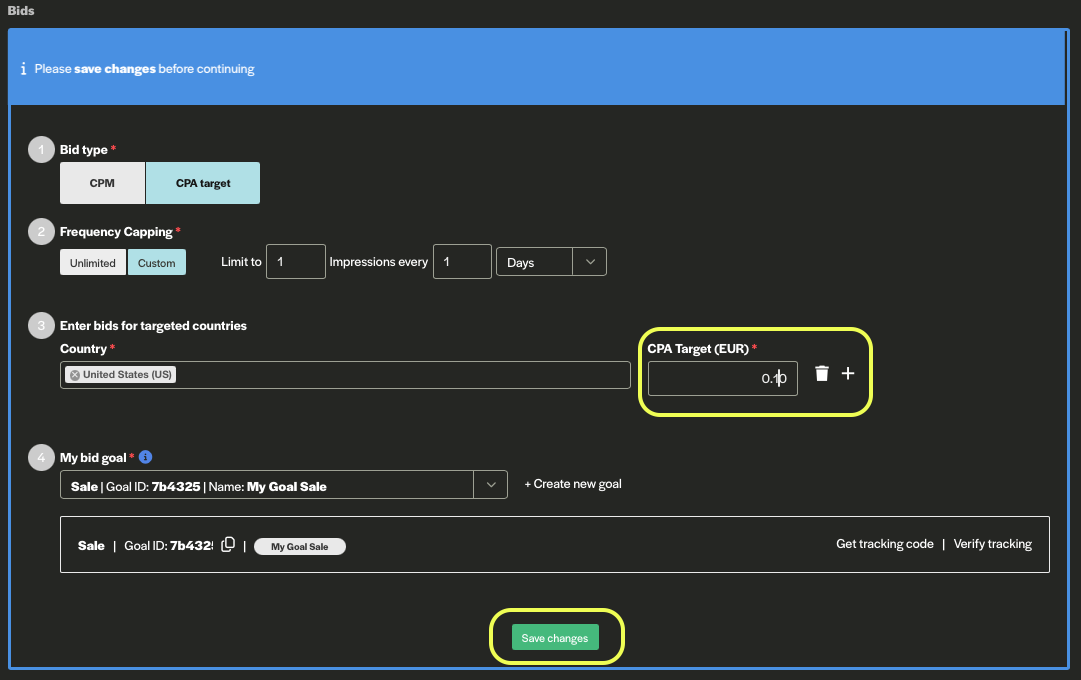Viewport: 1081px width, 680px height.
Task: Click the Verify tracking link
Action: point(992,544)
